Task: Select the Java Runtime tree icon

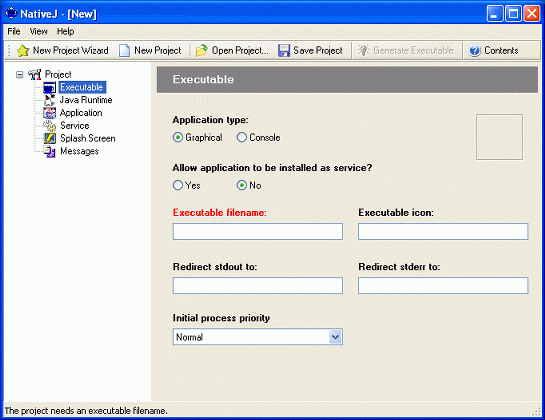Action: coord(49,100)
